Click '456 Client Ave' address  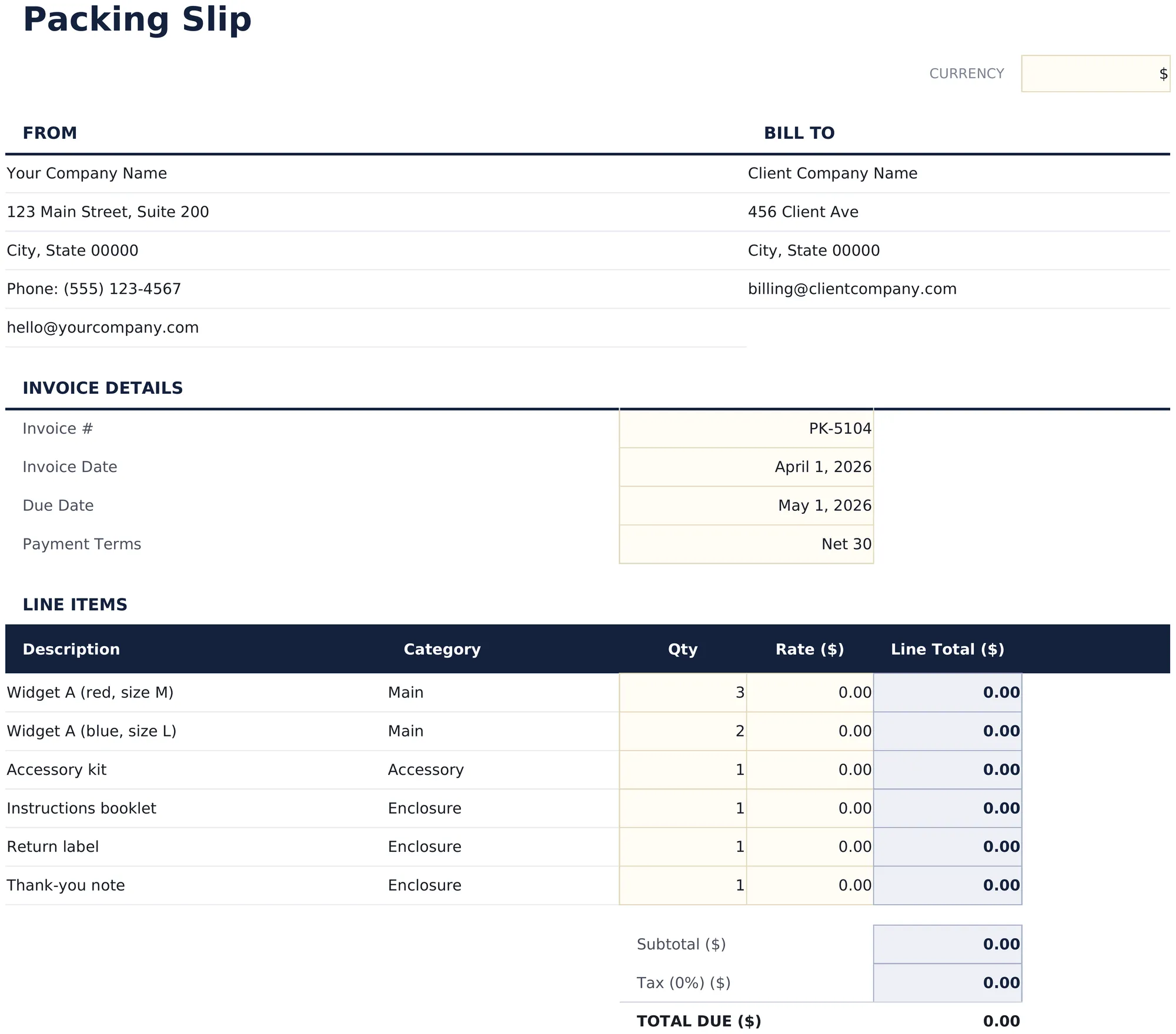(x=803, y=212)
